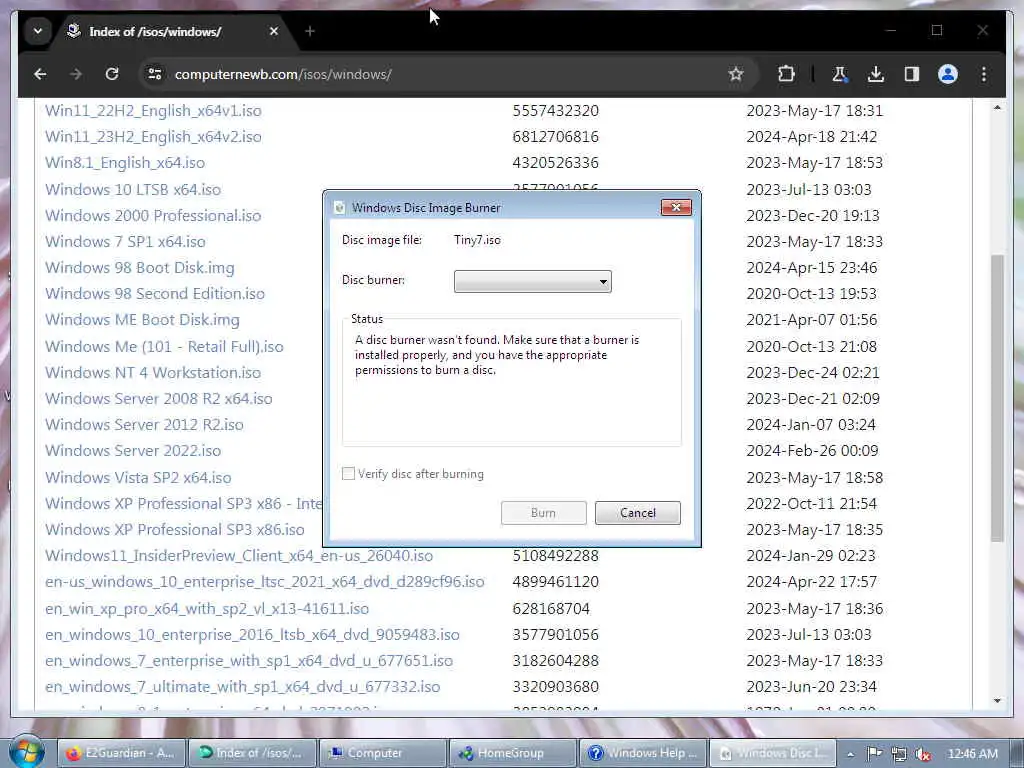
Task: Click Windows 7 SP1 x64.iso link
Action: (125, 242)
